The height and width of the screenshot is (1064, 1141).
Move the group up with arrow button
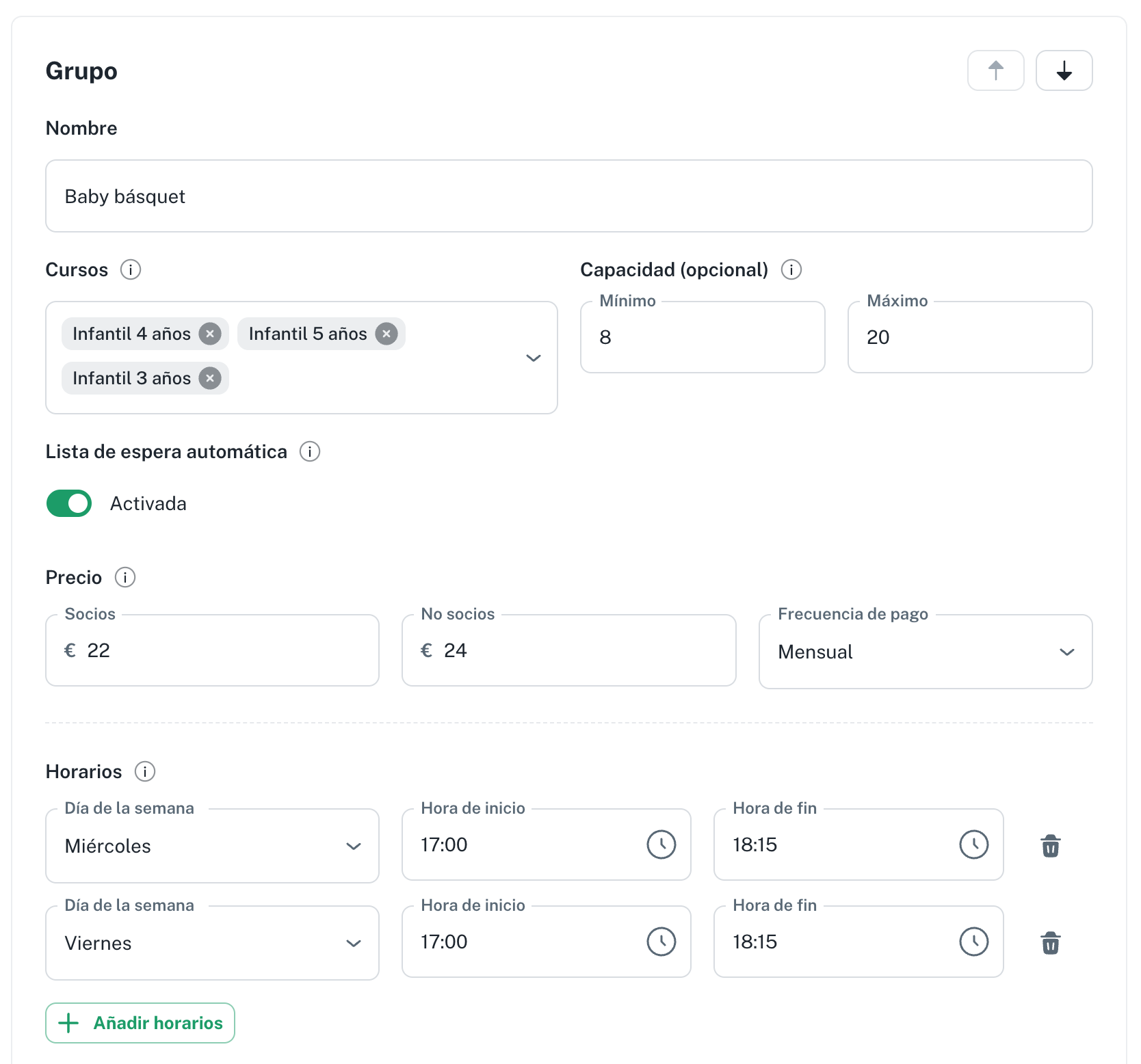click(995, 70)
